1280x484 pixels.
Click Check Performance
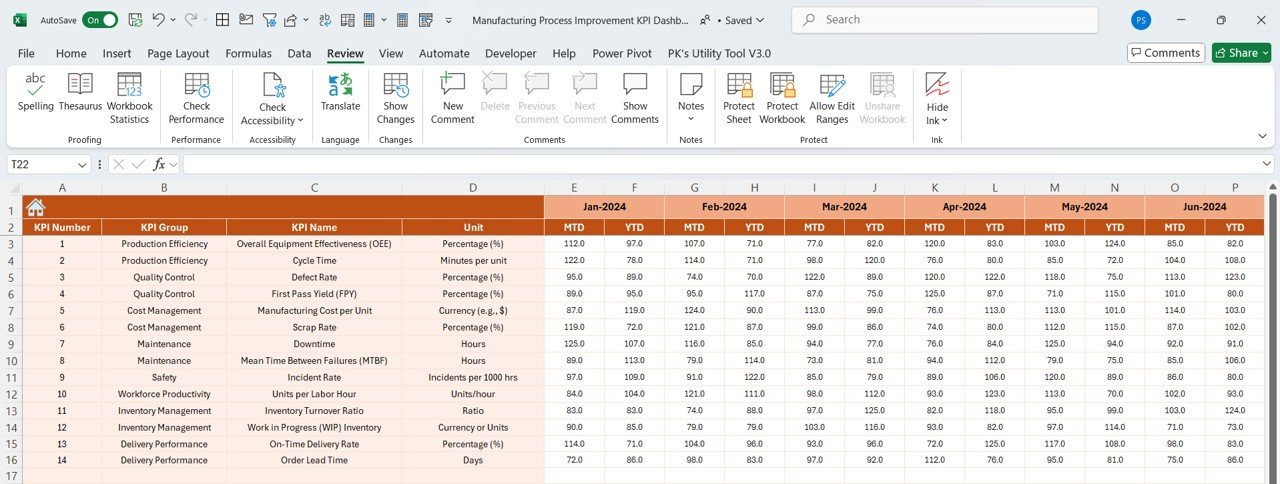[x=196, y=98]
